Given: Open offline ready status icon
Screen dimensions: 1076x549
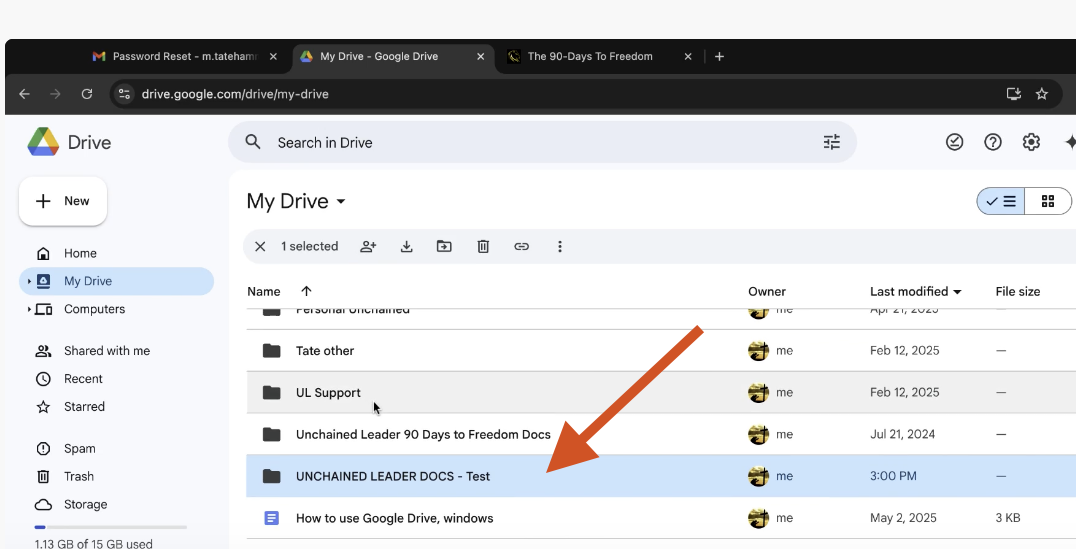Looking at the screenshot, I should coord(954,142).
